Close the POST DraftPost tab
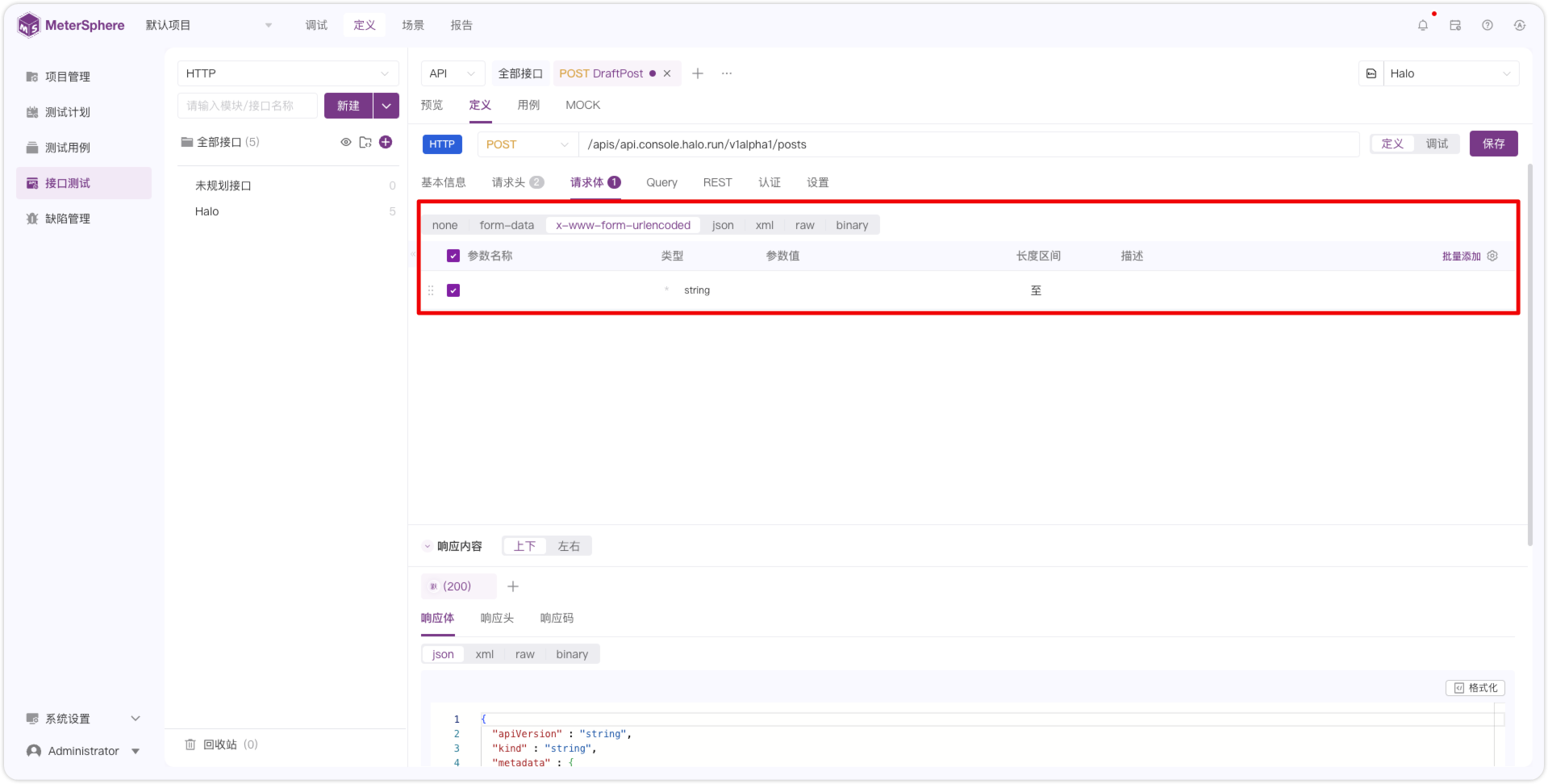Viewport: 1548px width, 784px height. point(667,73)
